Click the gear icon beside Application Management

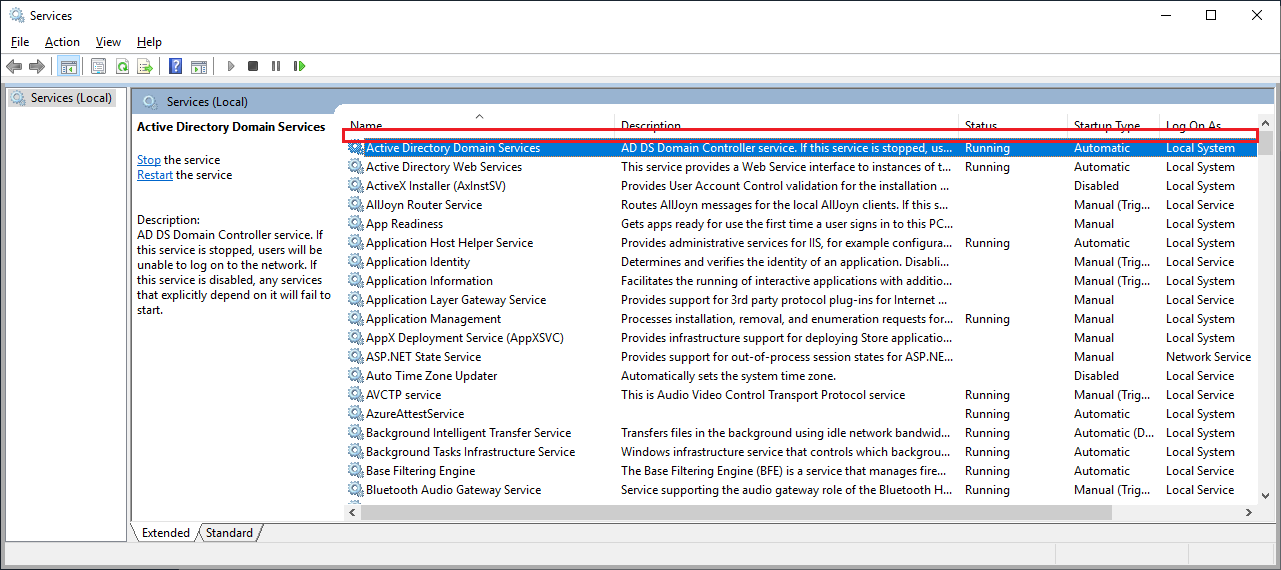(355, 319)
